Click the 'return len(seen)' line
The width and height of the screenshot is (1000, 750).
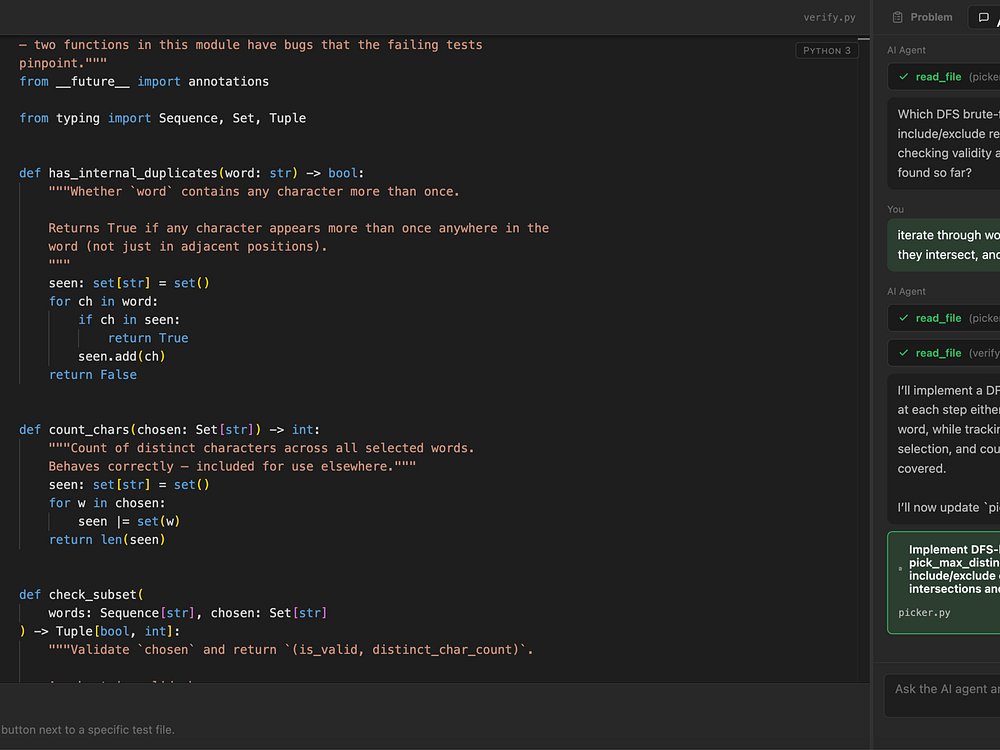pyautogui.click(x=107, y=540)
